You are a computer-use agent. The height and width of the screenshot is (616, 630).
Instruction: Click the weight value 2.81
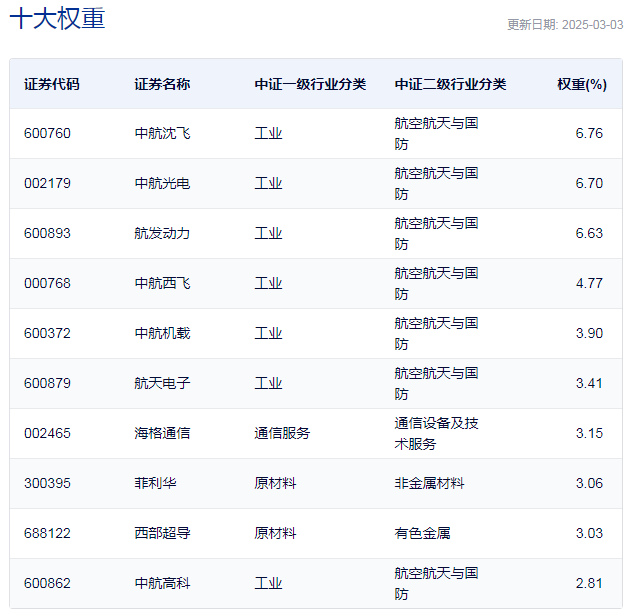click(x=589, y=583)
